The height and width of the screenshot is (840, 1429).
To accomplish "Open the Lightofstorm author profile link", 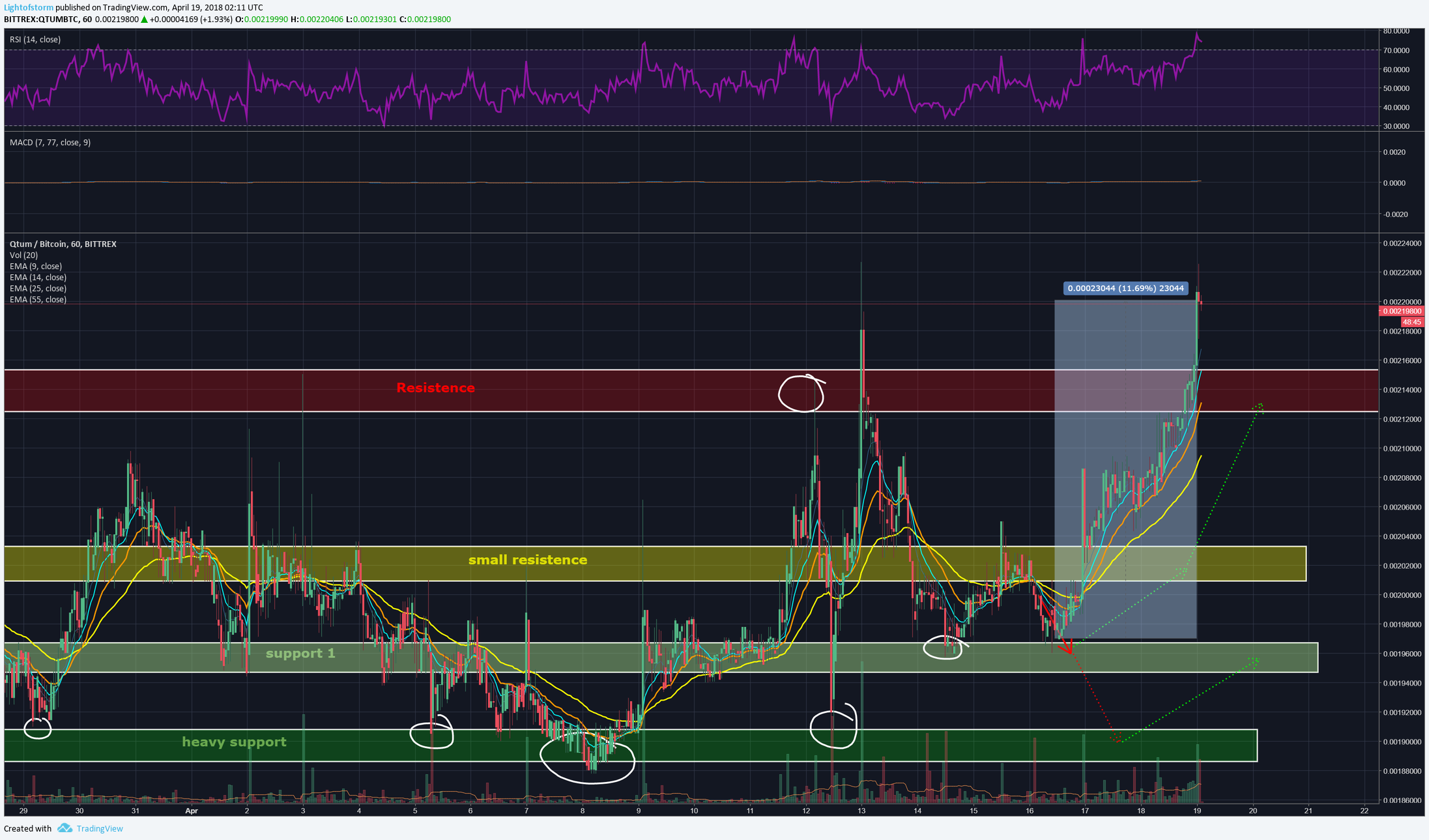I will tap(28, 7).
